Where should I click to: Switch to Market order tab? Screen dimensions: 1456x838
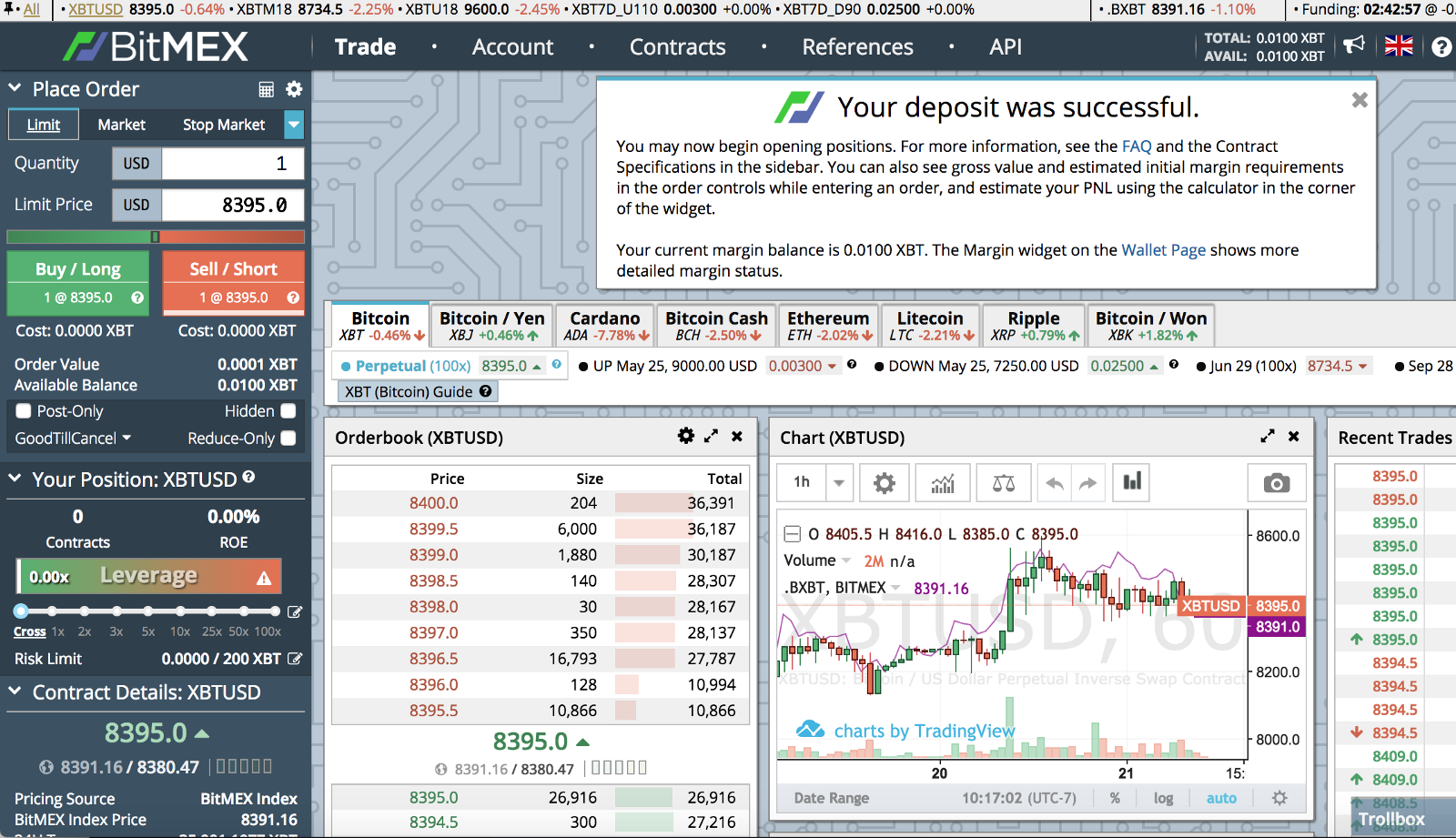[x=122, y=125]
